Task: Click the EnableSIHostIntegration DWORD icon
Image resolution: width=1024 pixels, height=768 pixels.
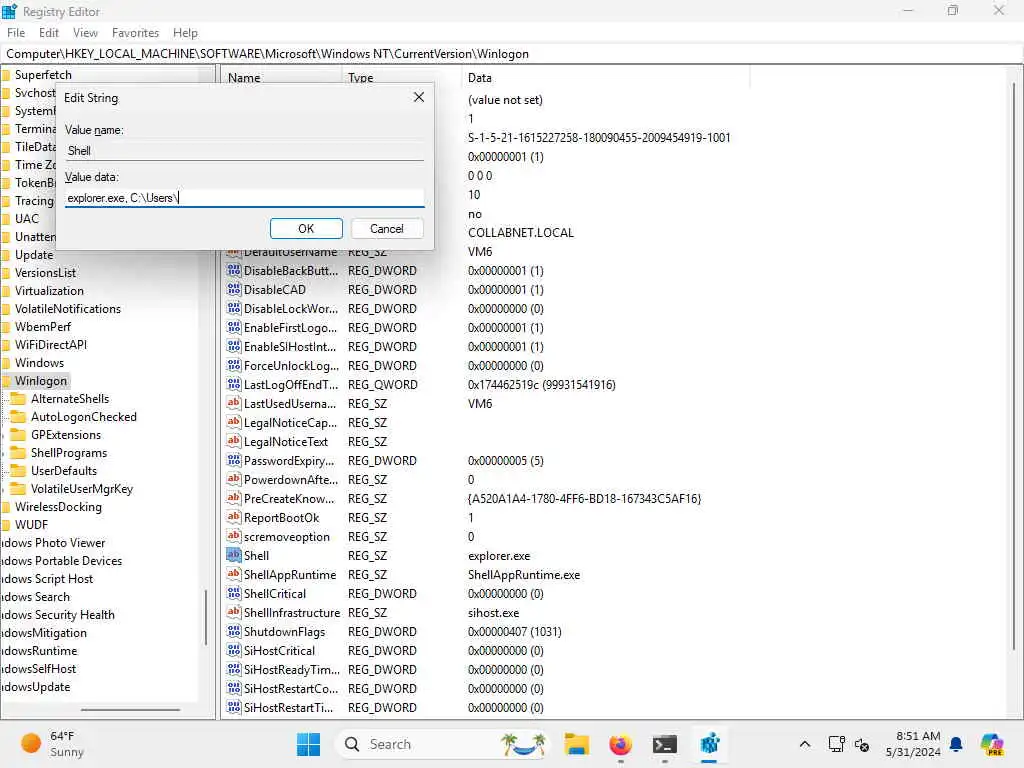Action: click(233, 346)
